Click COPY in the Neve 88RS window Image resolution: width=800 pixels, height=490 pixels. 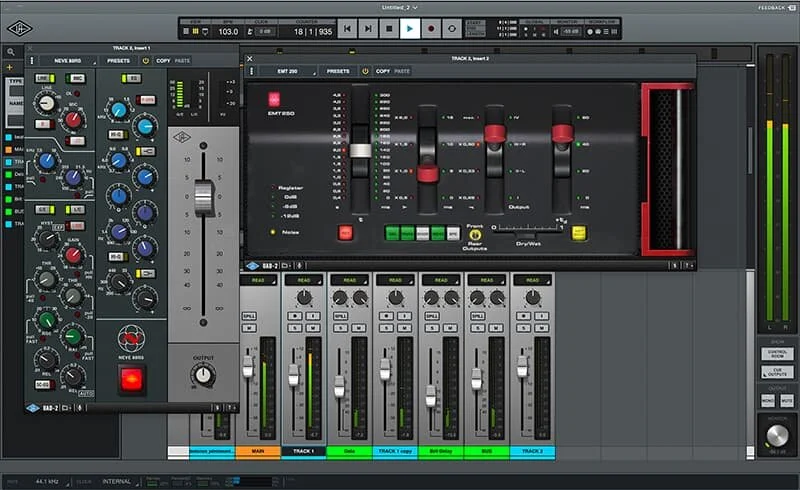(163, 61)
